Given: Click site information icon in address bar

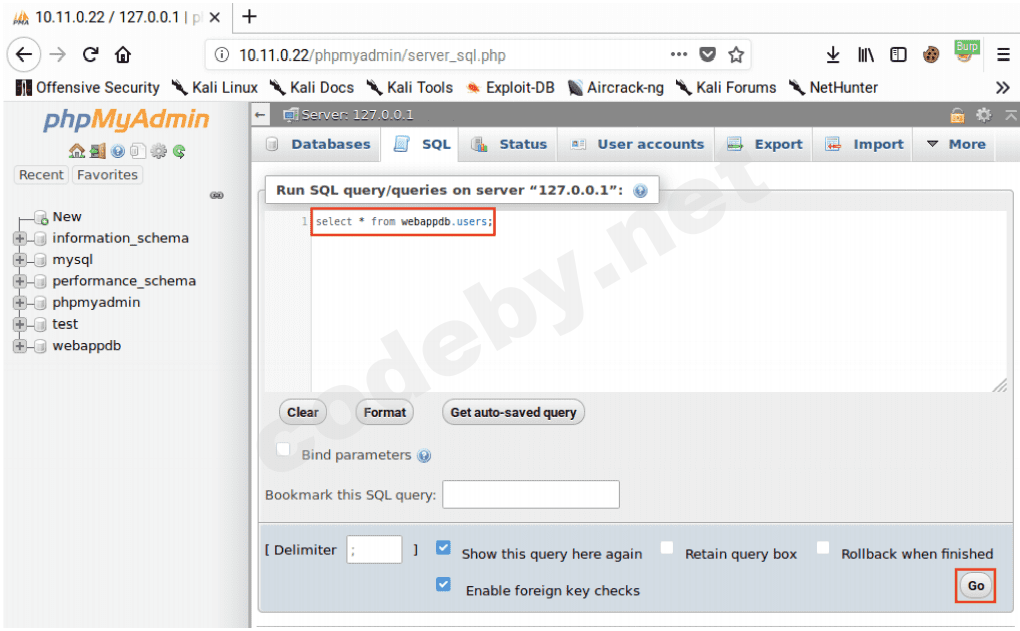Looking at the screenshot, I should [x=222, y=55].
